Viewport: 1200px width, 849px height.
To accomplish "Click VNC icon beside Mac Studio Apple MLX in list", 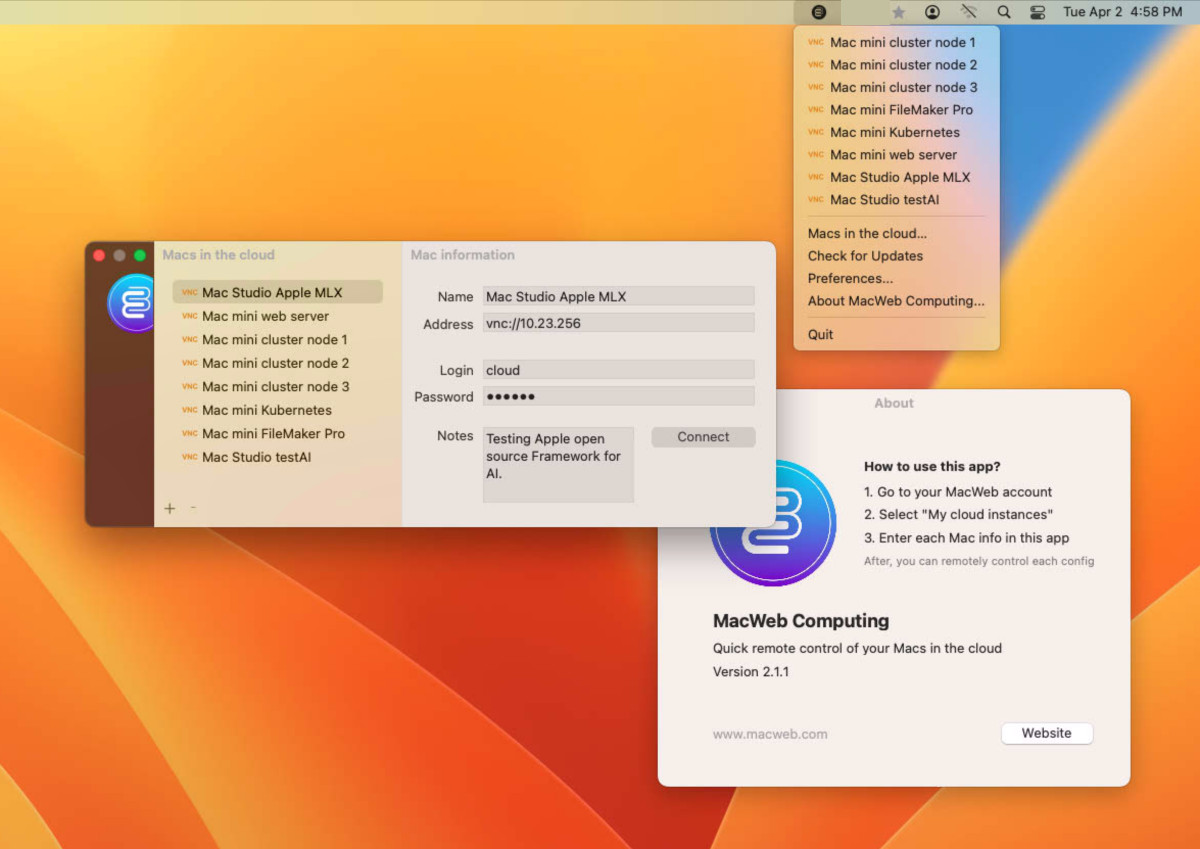I will [x=189, y=293].
